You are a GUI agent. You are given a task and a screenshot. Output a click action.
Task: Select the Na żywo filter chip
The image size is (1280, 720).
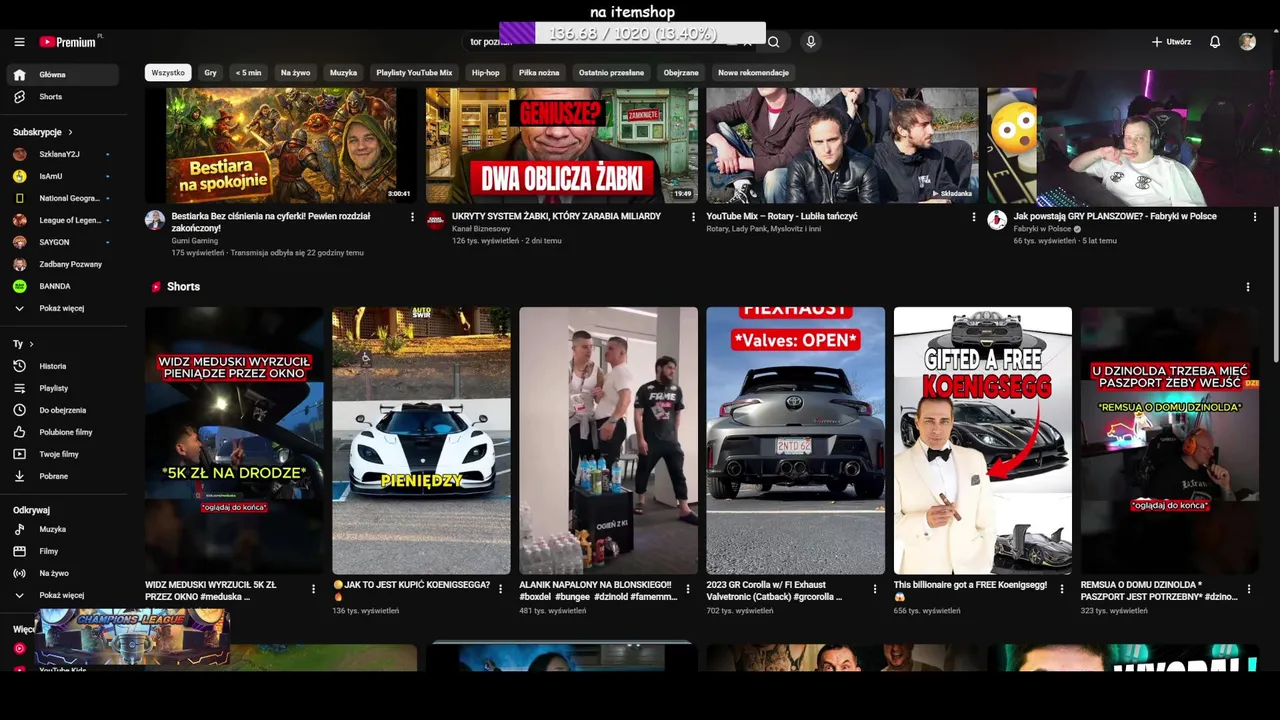point(295,73)
